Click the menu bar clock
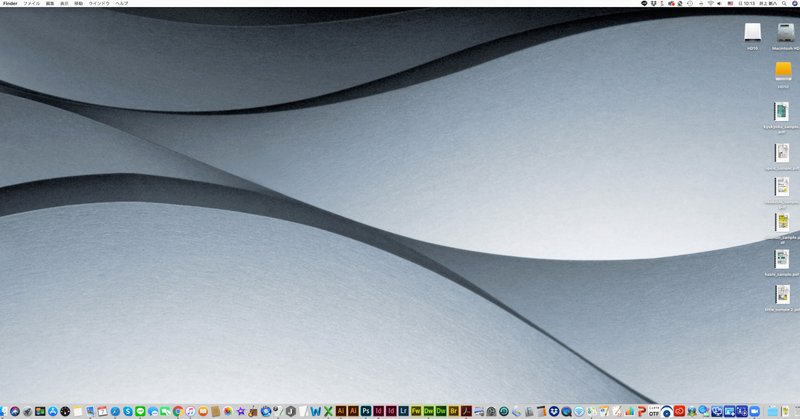The image size is (800, 419). click(x=747, y=3)
